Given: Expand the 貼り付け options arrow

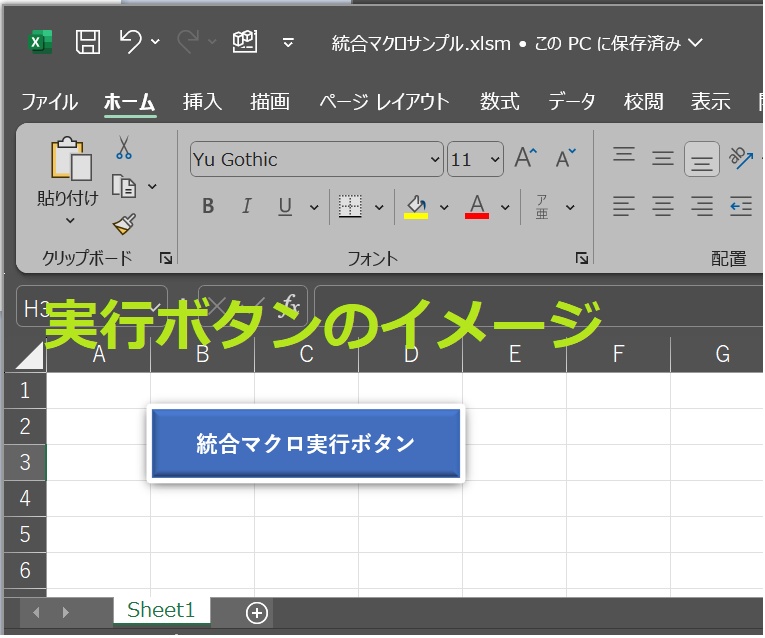Looking at the screenshot, I should (x=70, y=220).
